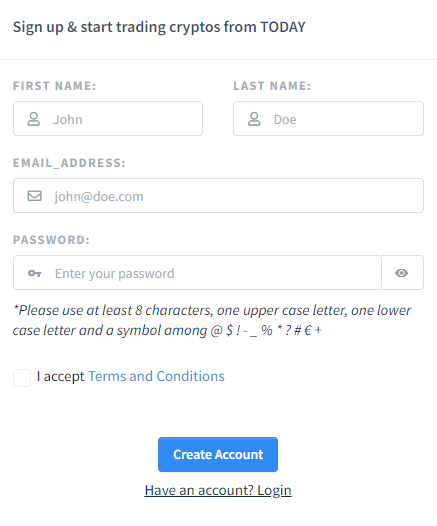The image size is (437, 526).
Task: Focus the First Name input with John placeholder
Action: click(x=108, y=119)
